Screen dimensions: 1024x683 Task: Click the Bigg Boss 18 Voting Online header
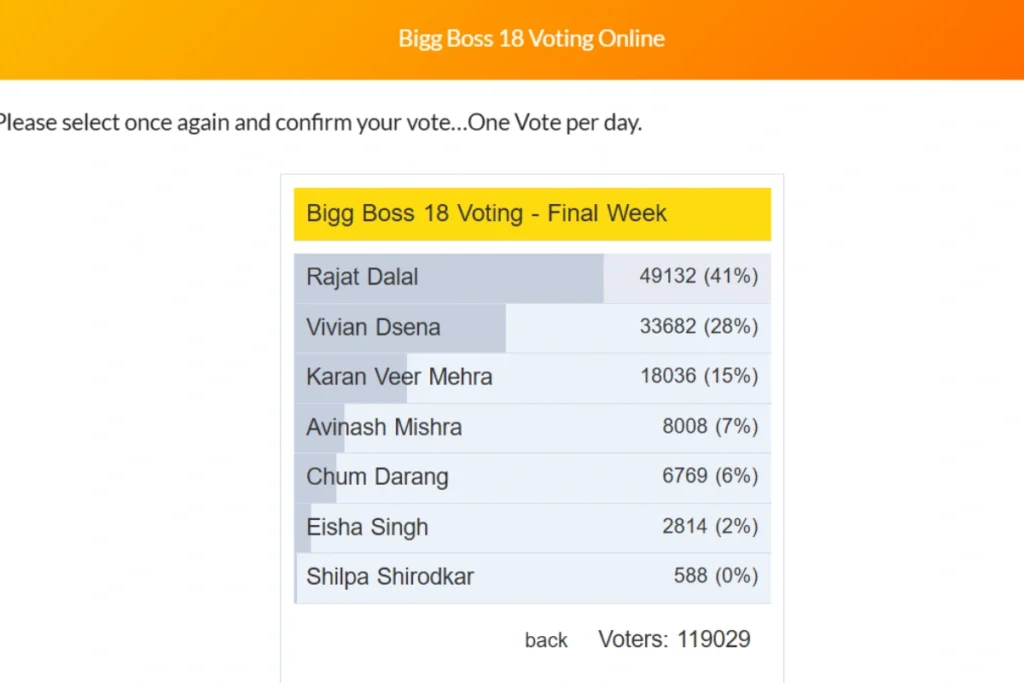(532, 39)
